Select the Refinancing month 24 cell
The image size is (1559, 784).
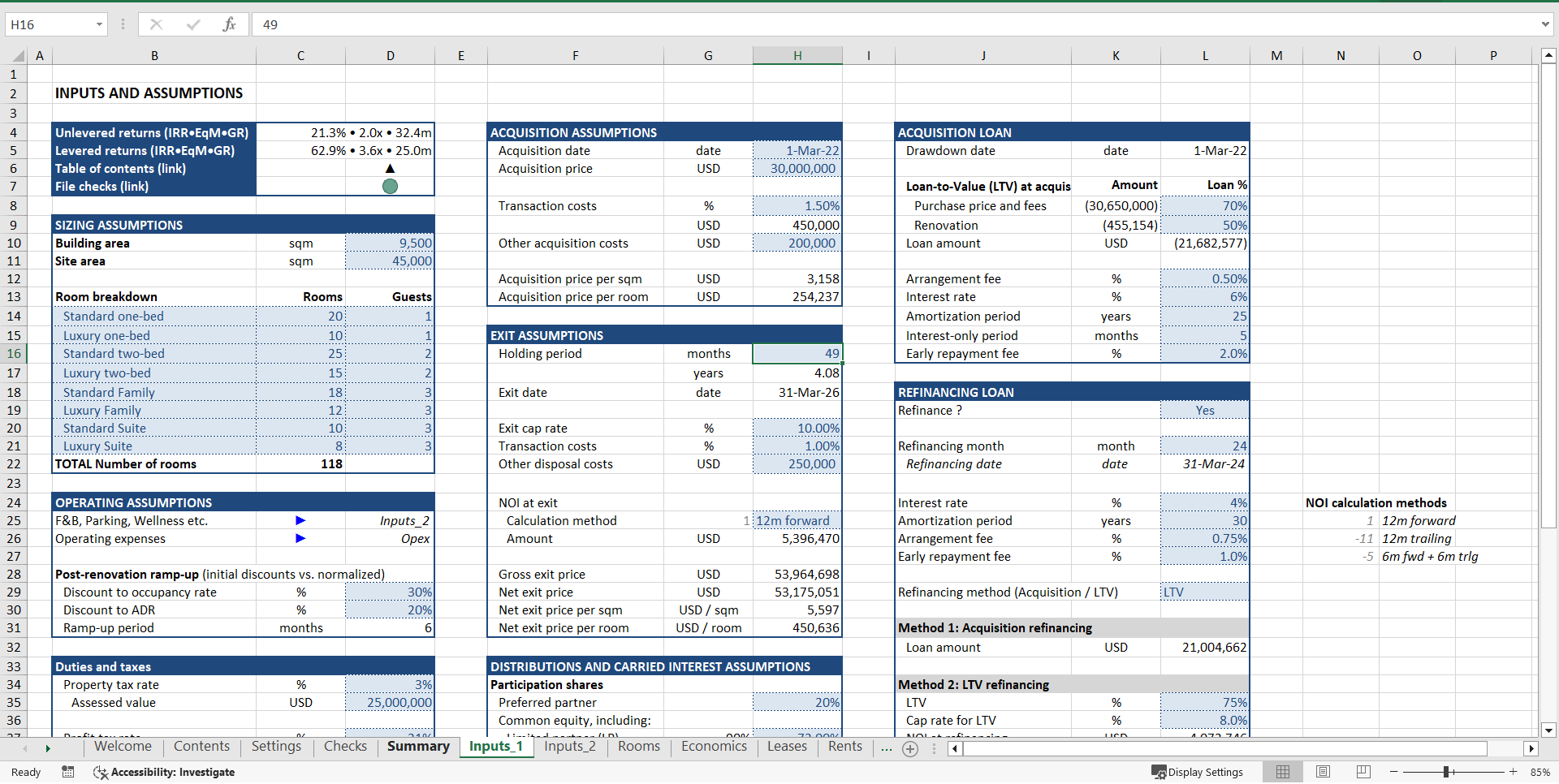click(x=1205, y=446)
